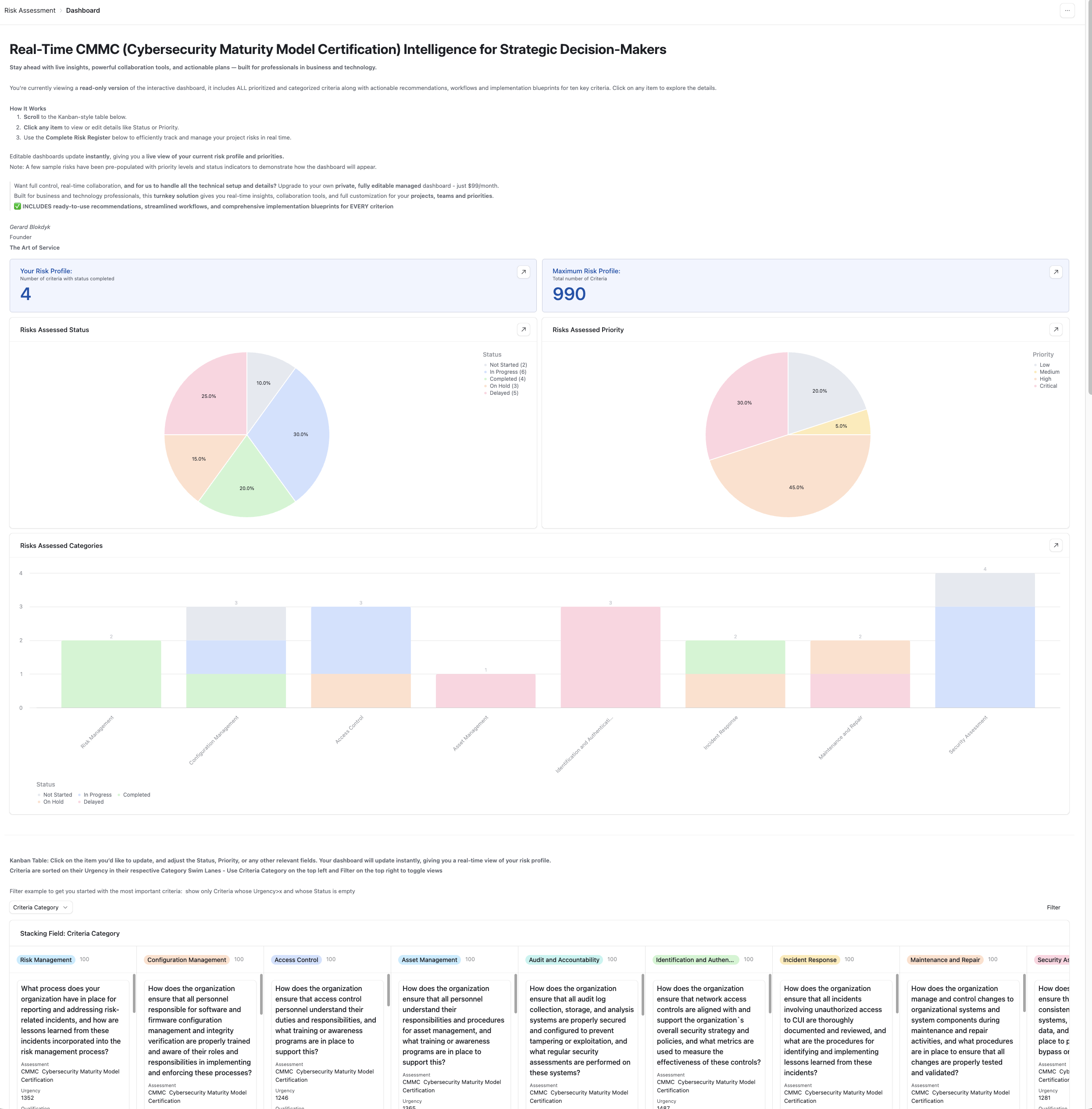This screenshot has width=1092, height=1109.
Task: Expand the Risks Assessed Categories chart
Action: click(x=1056, y=545)
